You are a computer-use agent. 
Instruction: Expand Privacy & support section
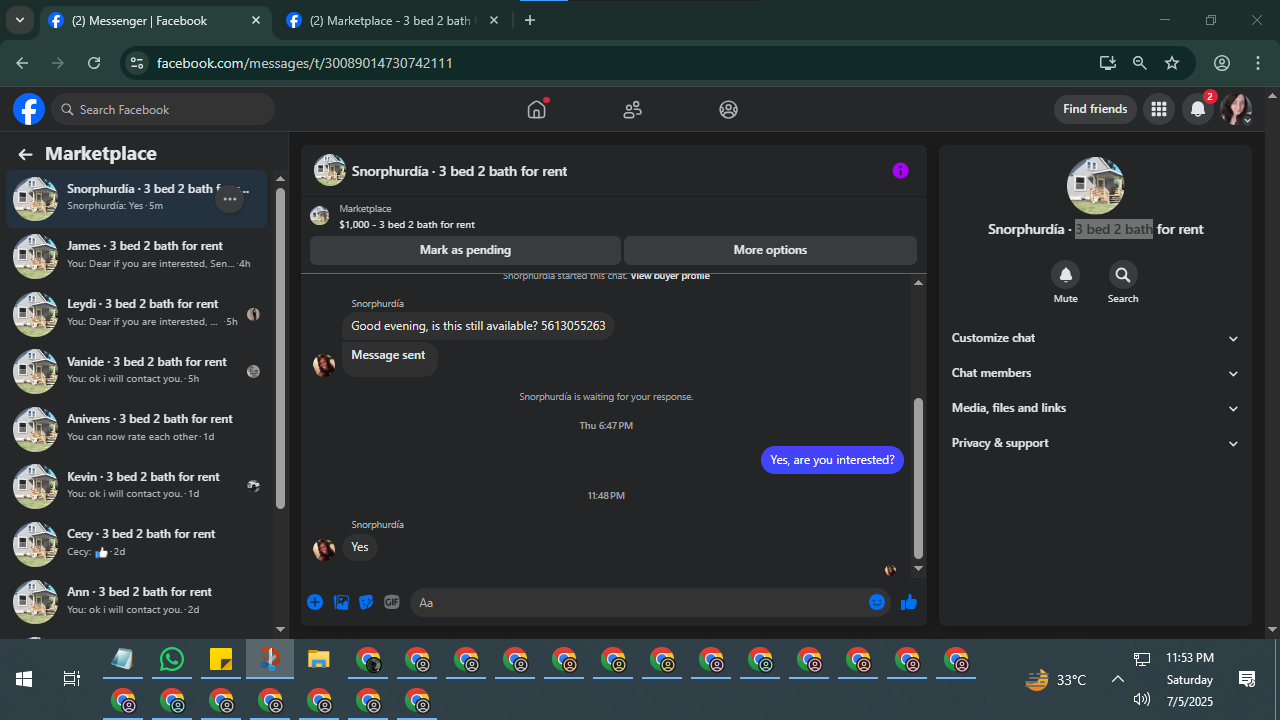[1095, 443]
